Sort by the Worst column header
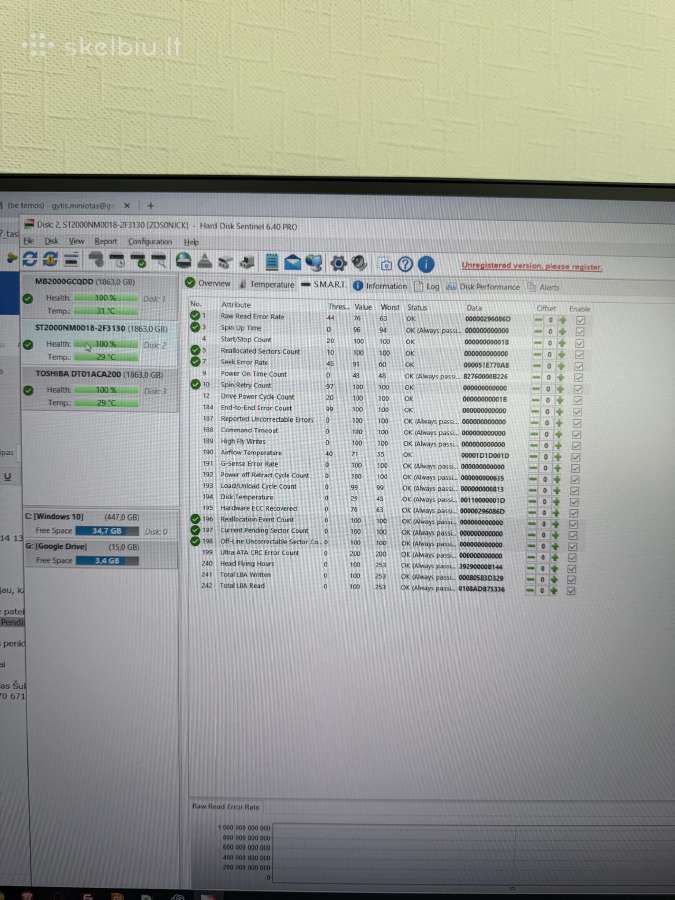 [x=390, y=307]
